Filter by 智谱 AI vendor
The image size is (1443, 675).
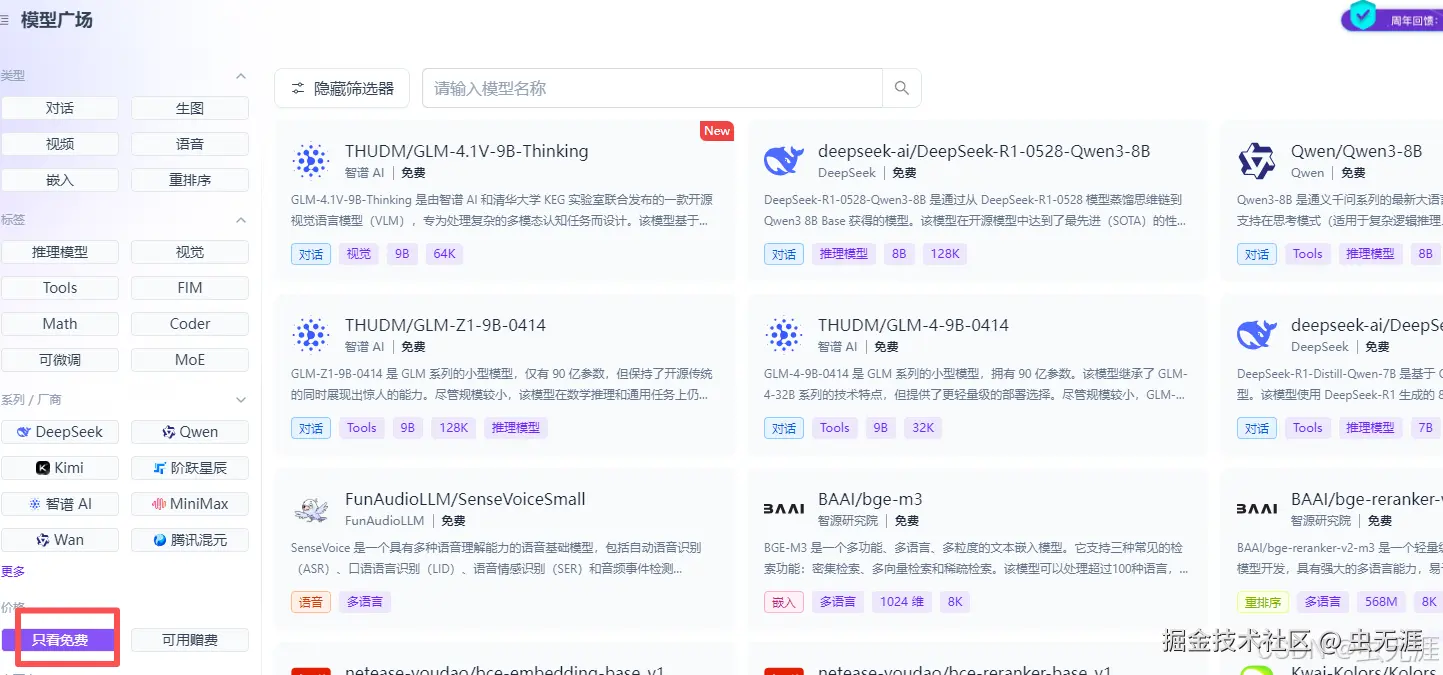[x=60, y=504]
